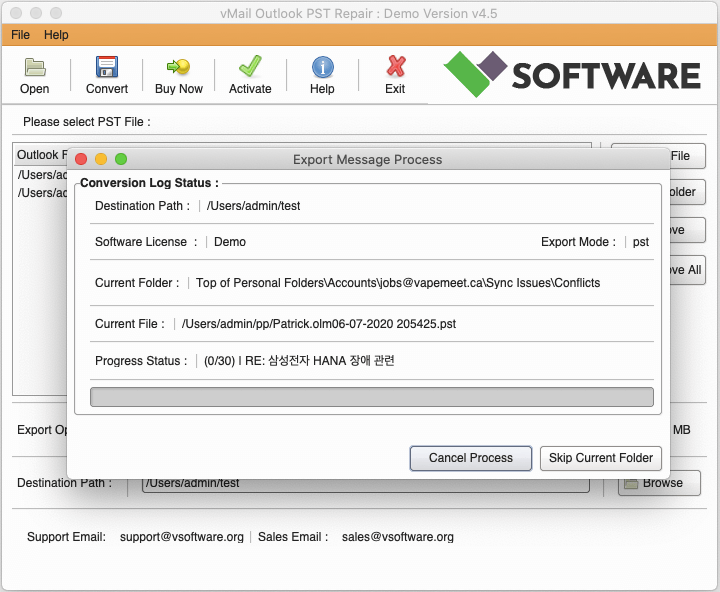Click the Browse button in main window

click(x=659, y=483)
